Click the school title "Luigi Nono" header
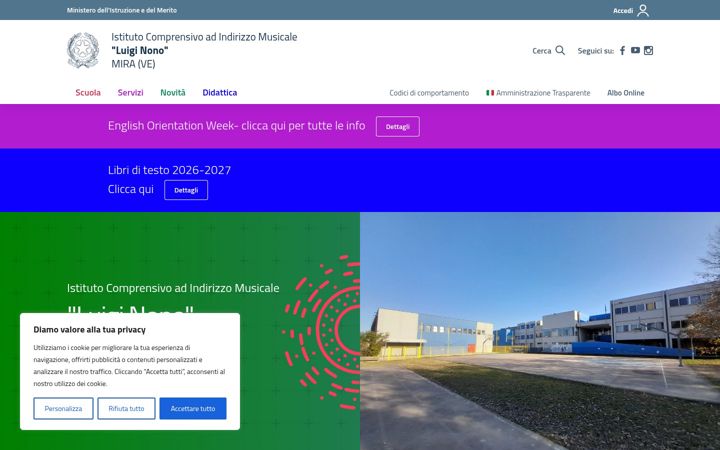The width and height of the screenshot is (720, 450). click(x=140, y=51)
